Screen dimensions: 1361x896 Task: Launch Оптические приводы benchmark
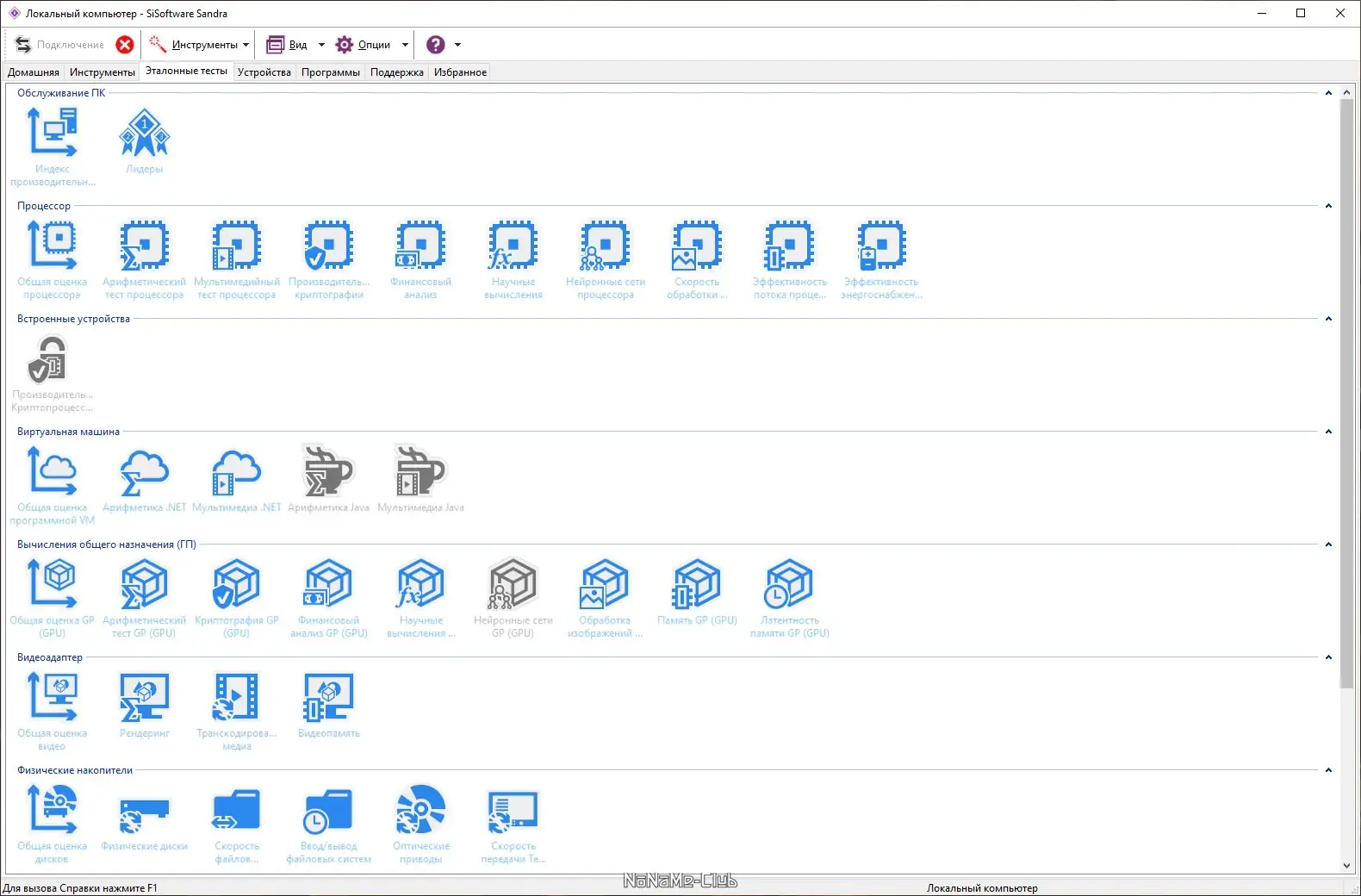(421, 824)
